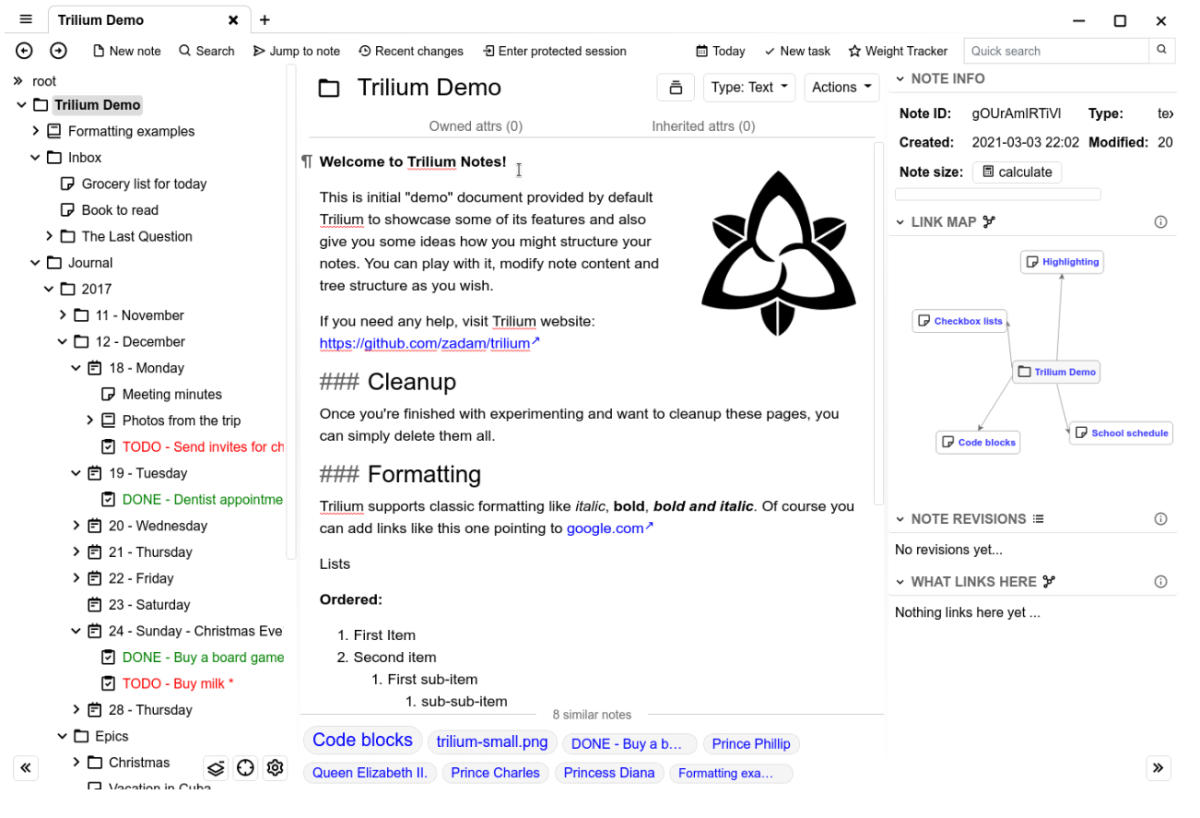Collapse the Note Revisions section
This screenshot has width=1200, height=818.
coord(901,519)
